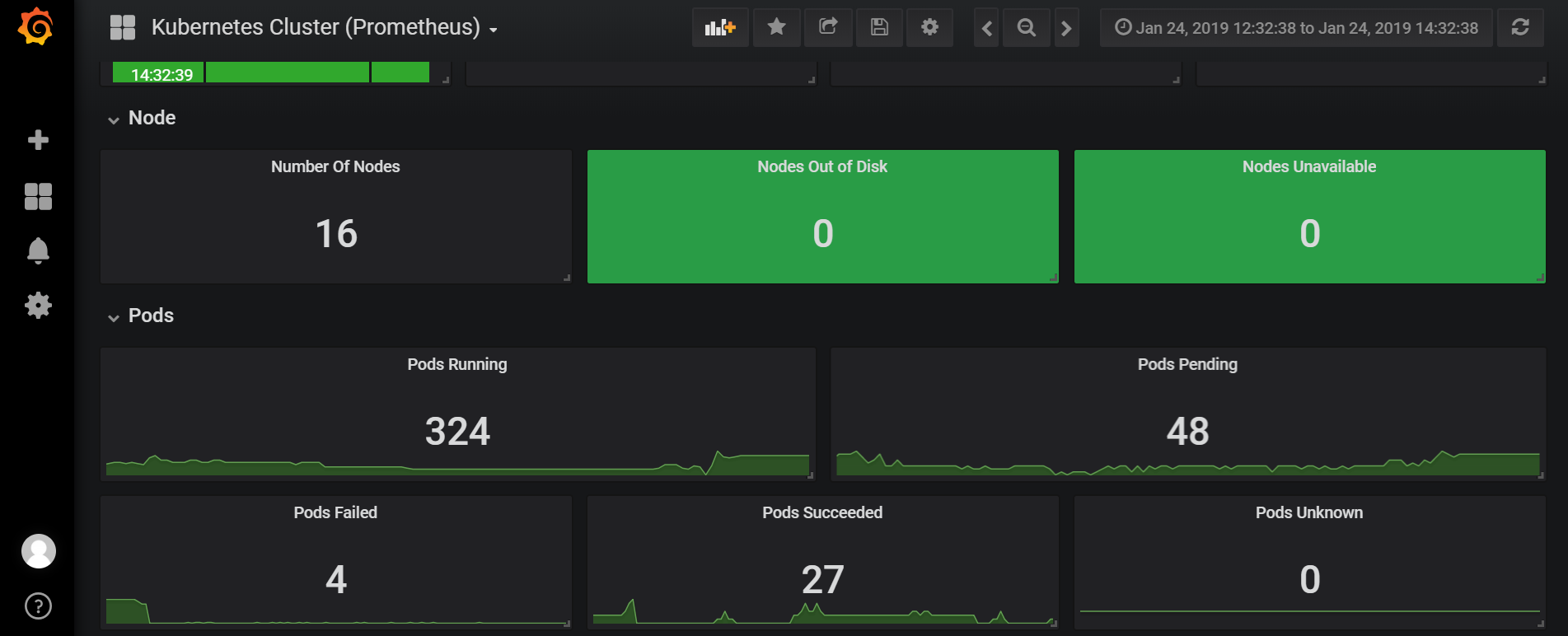Viewport: 1568px width, 636px height.
Task: Click the 0 value in Nodes Out of Disk
Action: pyautogui.click(x=823, y=234)
